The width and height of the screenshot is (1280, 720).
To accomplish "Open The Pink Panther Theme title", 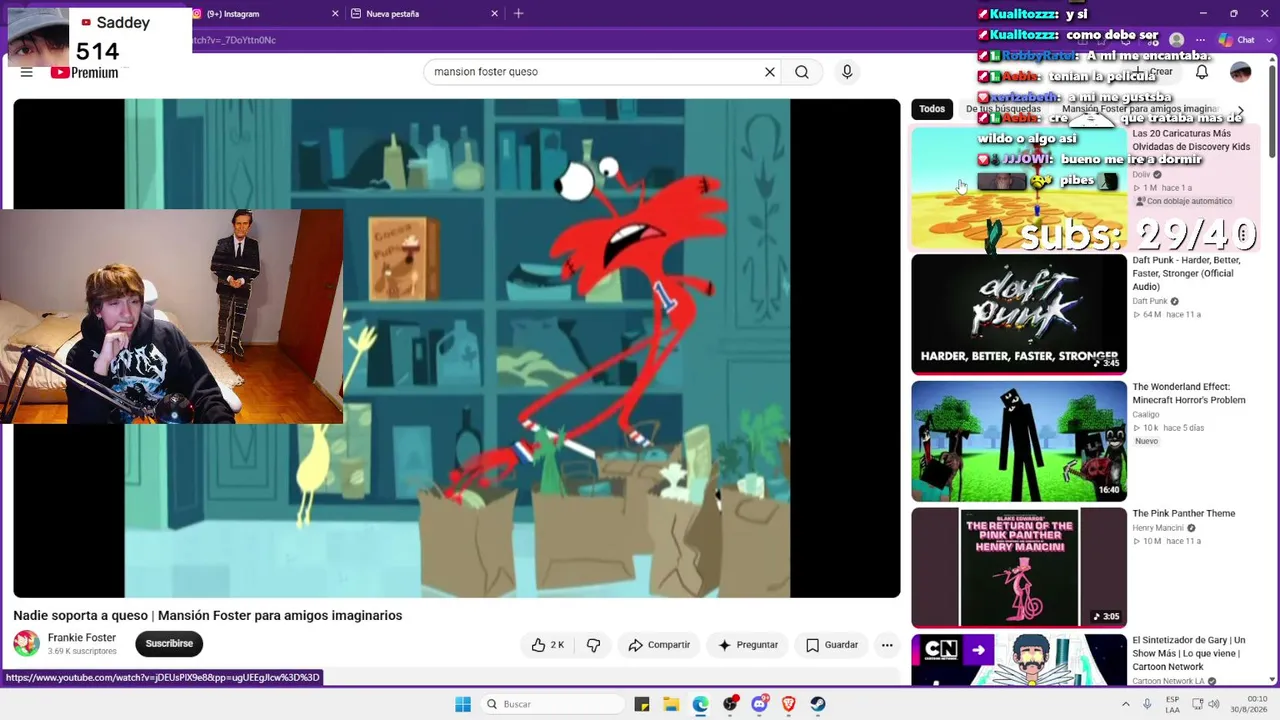I will click(1183, 514).
